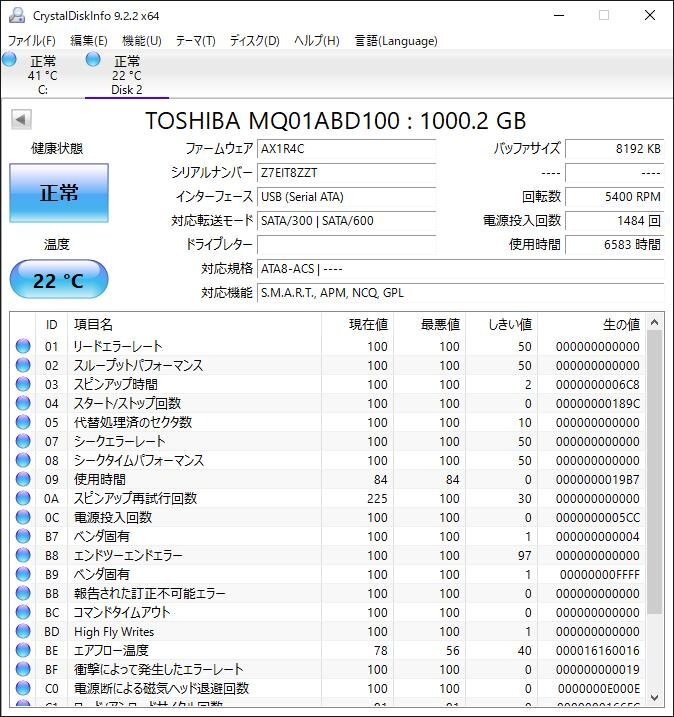
Task: Click the 対応機能 field S.M.A.R.T., APM, NCQ, GPL
Action: click(x=460, y=292)
